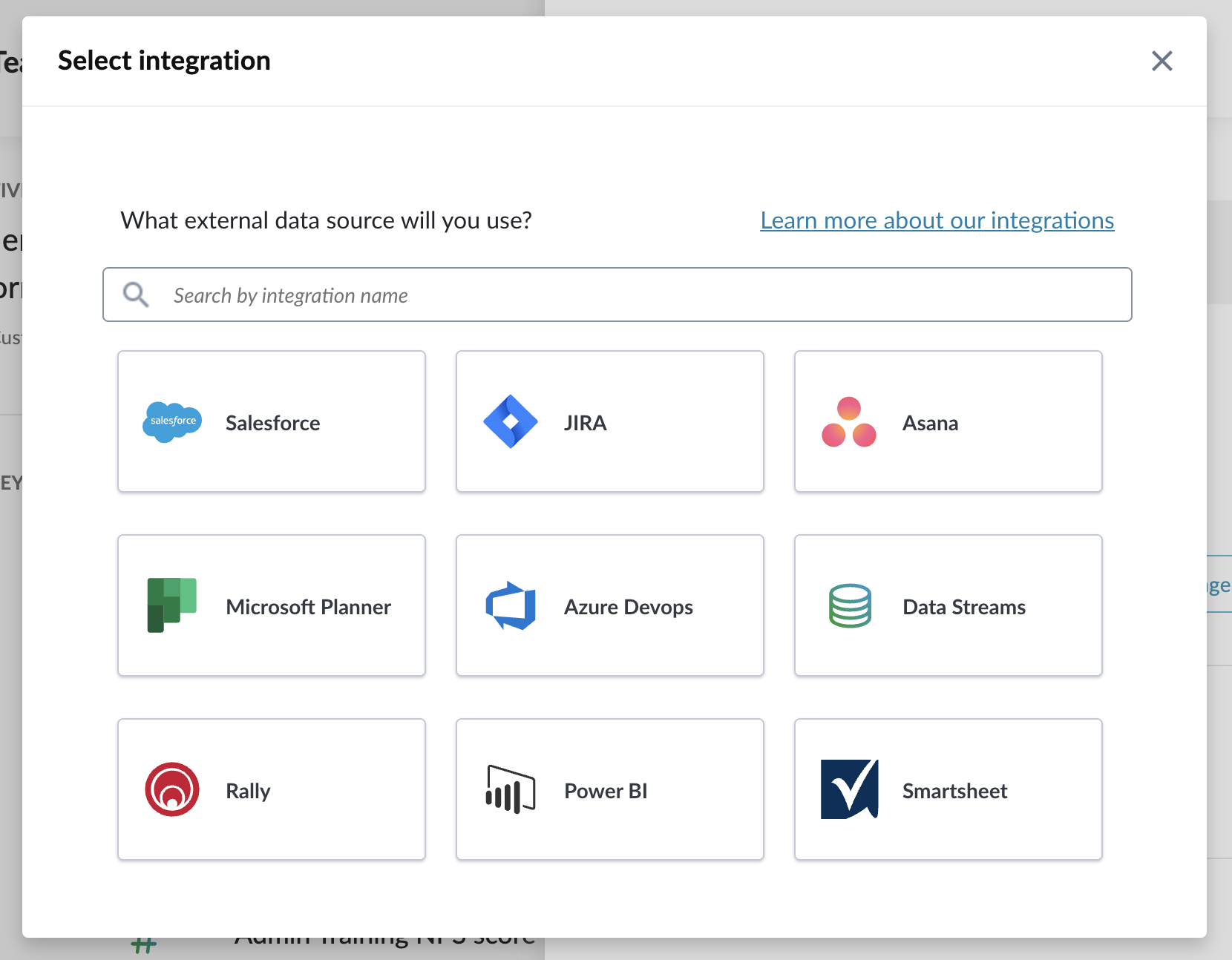Close the Select integration dialog
This screenshot has width=1232, height=960.
[x=1162, y=61]
